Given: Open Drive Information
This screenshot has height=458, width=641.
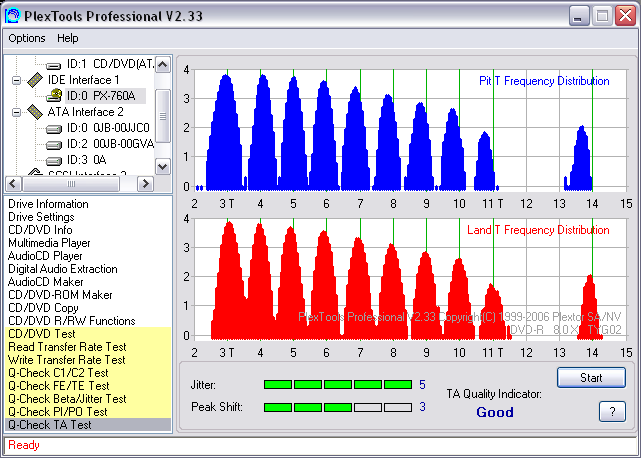Looking at the screenshot, I should (48, 204).
